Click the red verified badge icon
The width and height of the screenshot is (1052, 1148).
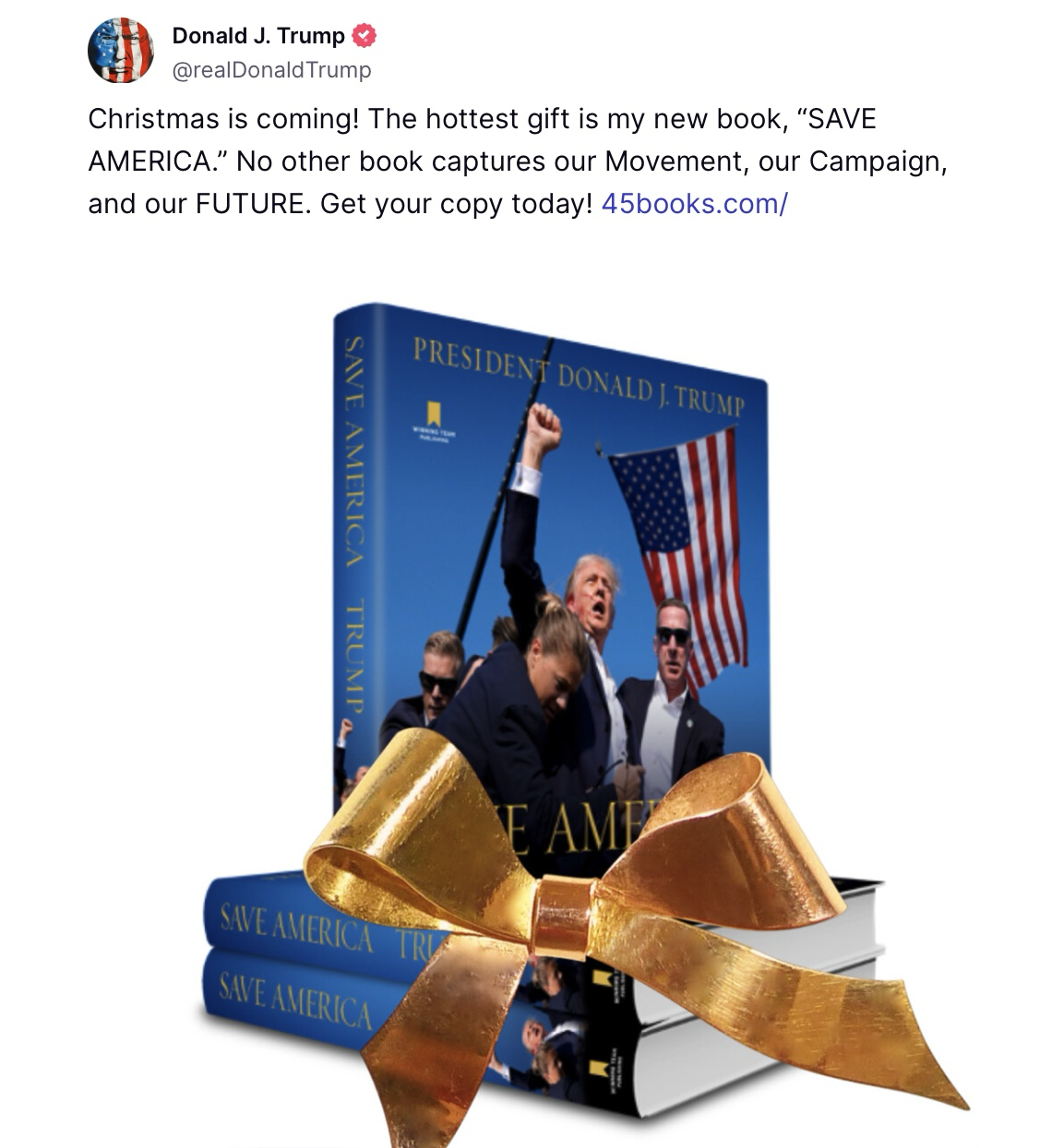365,36
